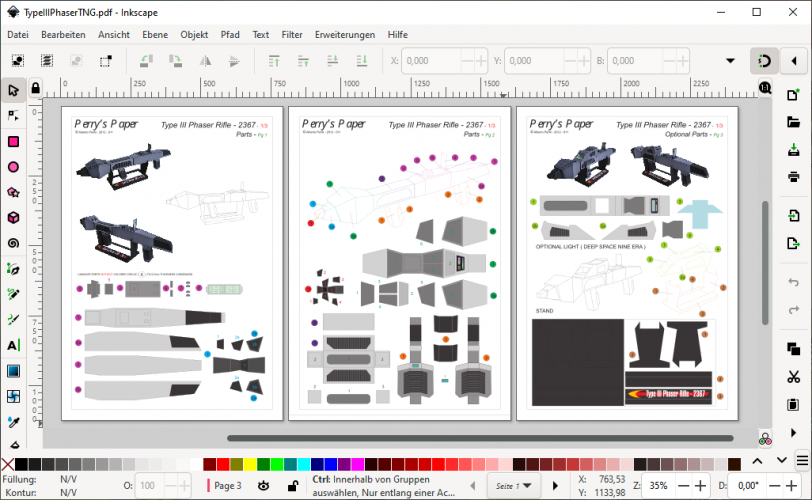Expand the command bar overflow arrow
Image resolution: width=812 pixels, height=500 pixels.
(x=793, y=432)
